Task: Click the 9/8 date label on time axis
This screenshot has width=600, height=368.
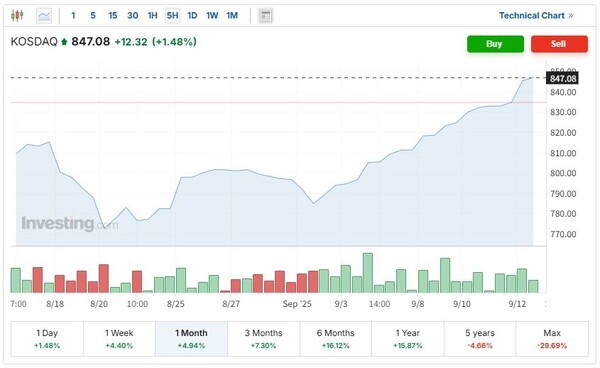Action: point(418,304)
